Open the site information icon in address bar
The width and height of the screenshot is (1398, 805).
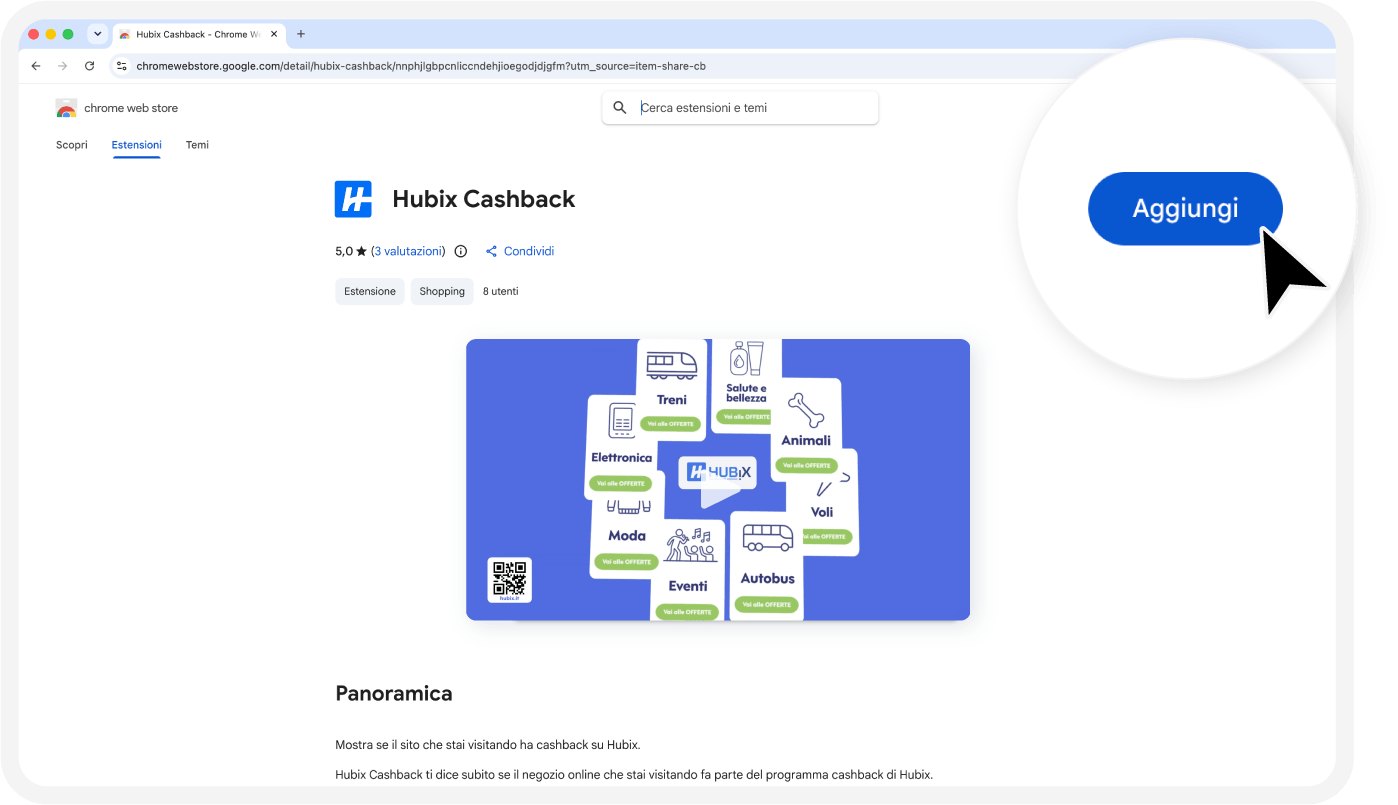[121, 66]
